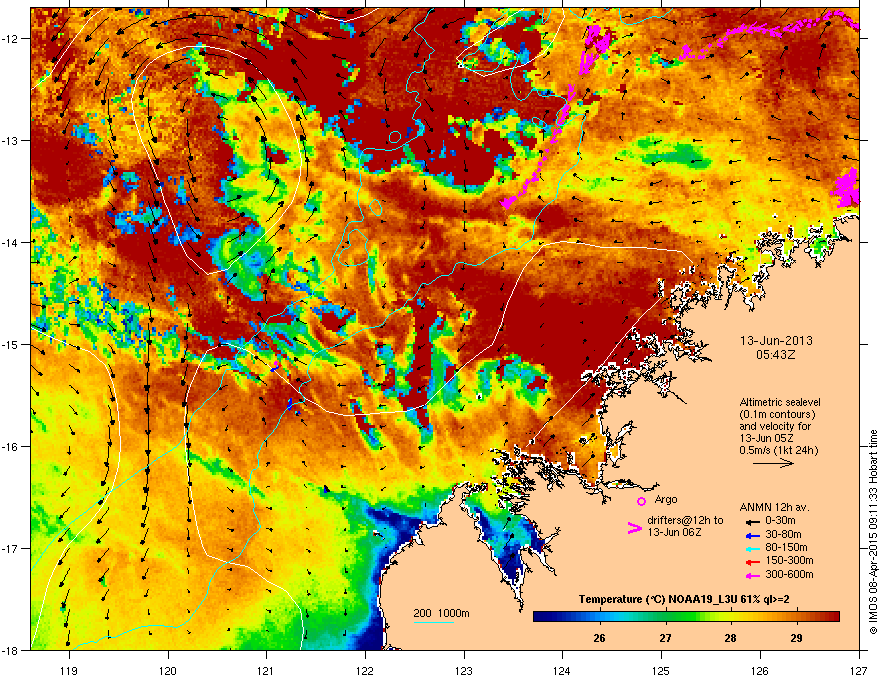Screen dimensions: 880x680
Task: Click the longitude label 123
Action: point(464,670)
